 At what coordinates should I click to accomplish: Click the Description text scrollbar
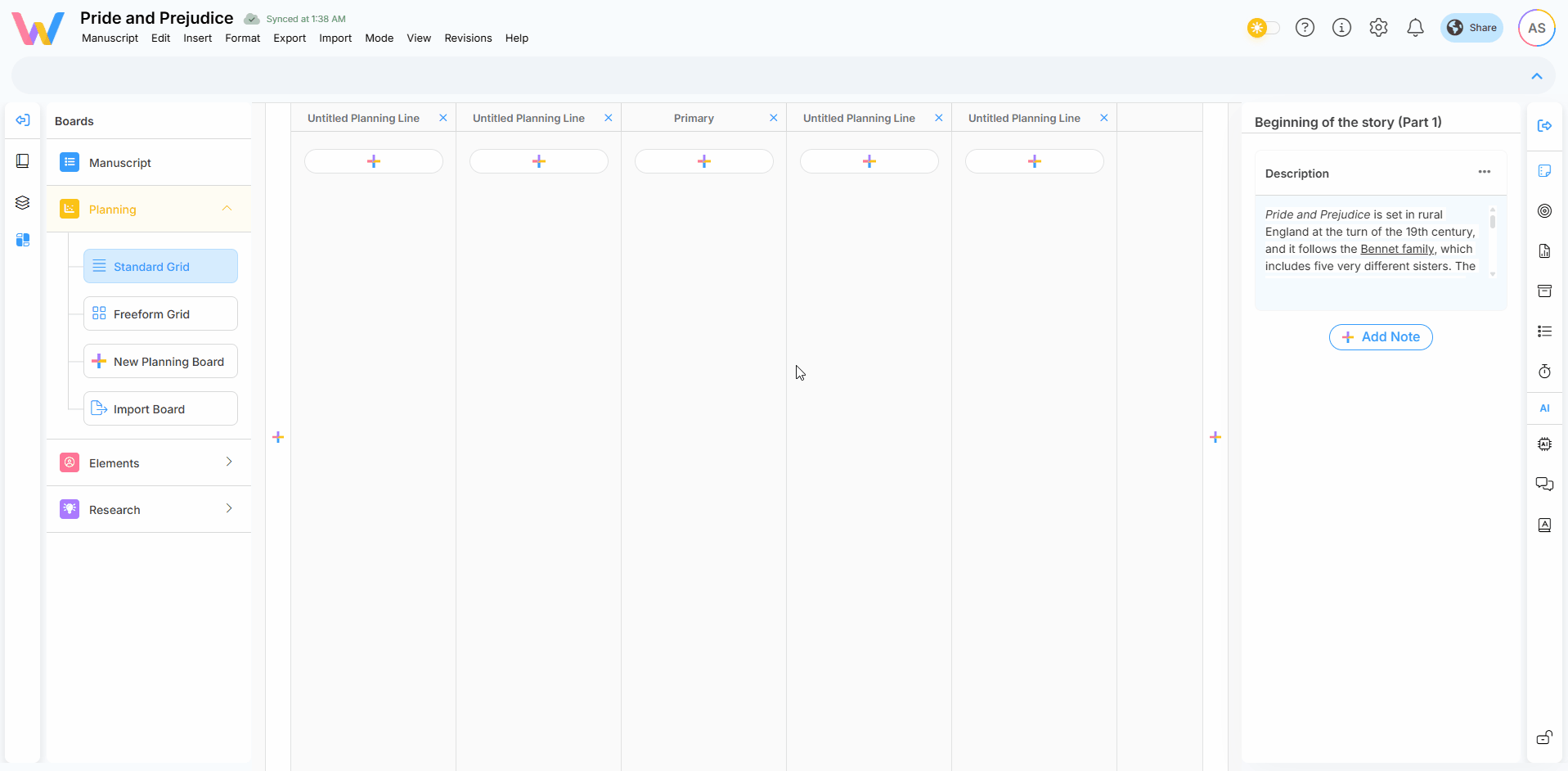click(x=1493, y=223)
